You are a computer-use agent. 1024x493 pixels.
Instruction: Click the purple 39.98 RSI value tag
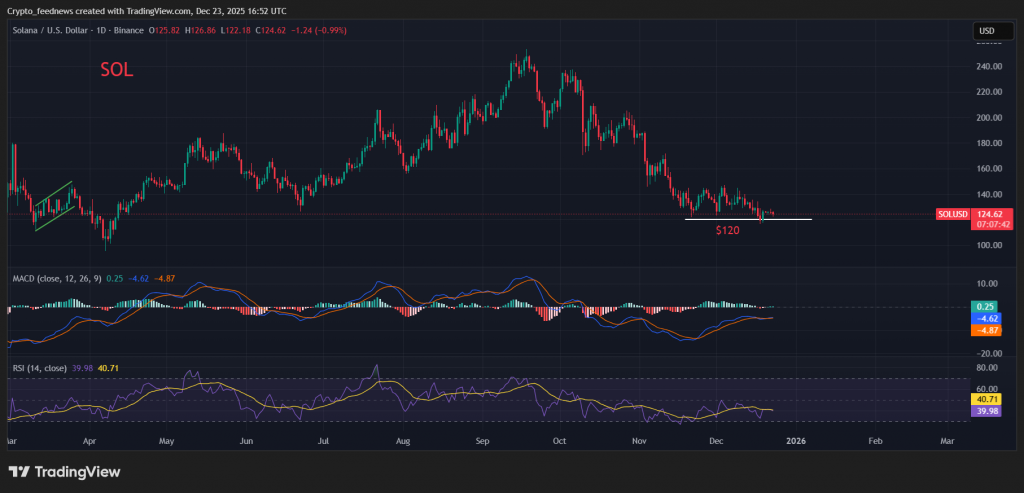(x=986, y=410)
